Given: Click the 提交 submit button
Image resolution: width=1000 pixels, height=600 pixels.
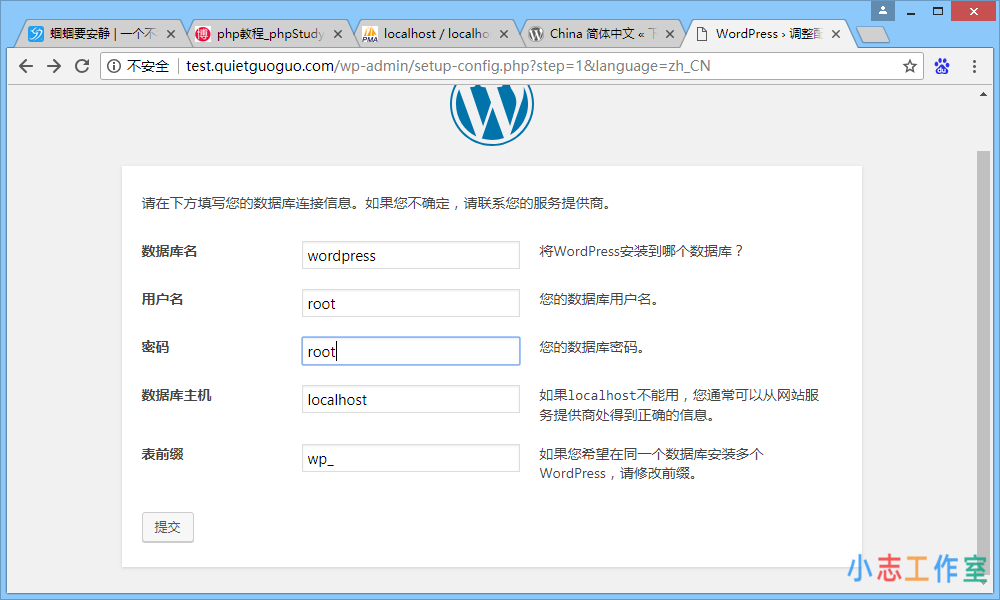Looking at the screenshot, I should click(168, 527).
